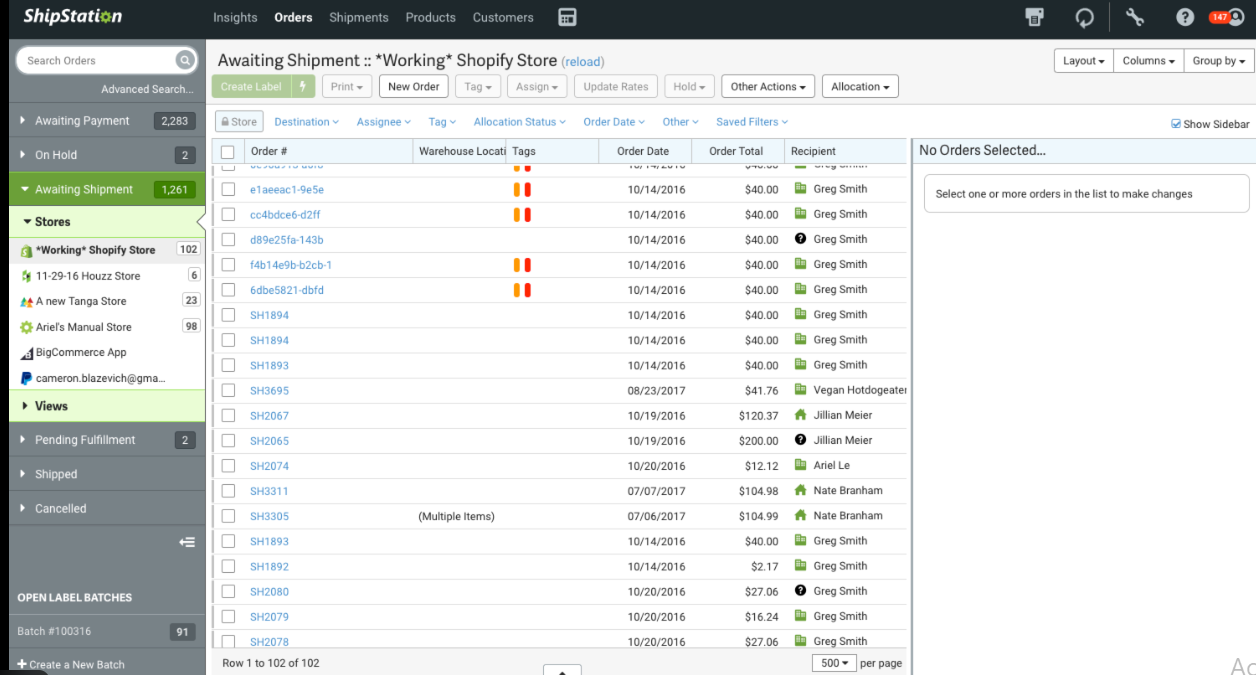Open help via the question mark icon
The height and width of the screenshot is (675, 1256).
click(1185, 17)
